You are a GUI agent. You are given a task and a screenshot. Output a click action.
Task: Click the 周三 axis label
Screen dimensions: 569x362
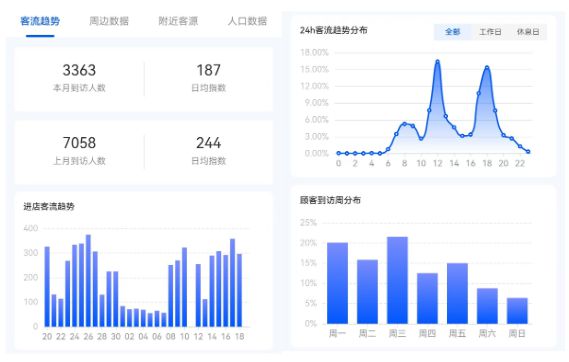397,333
